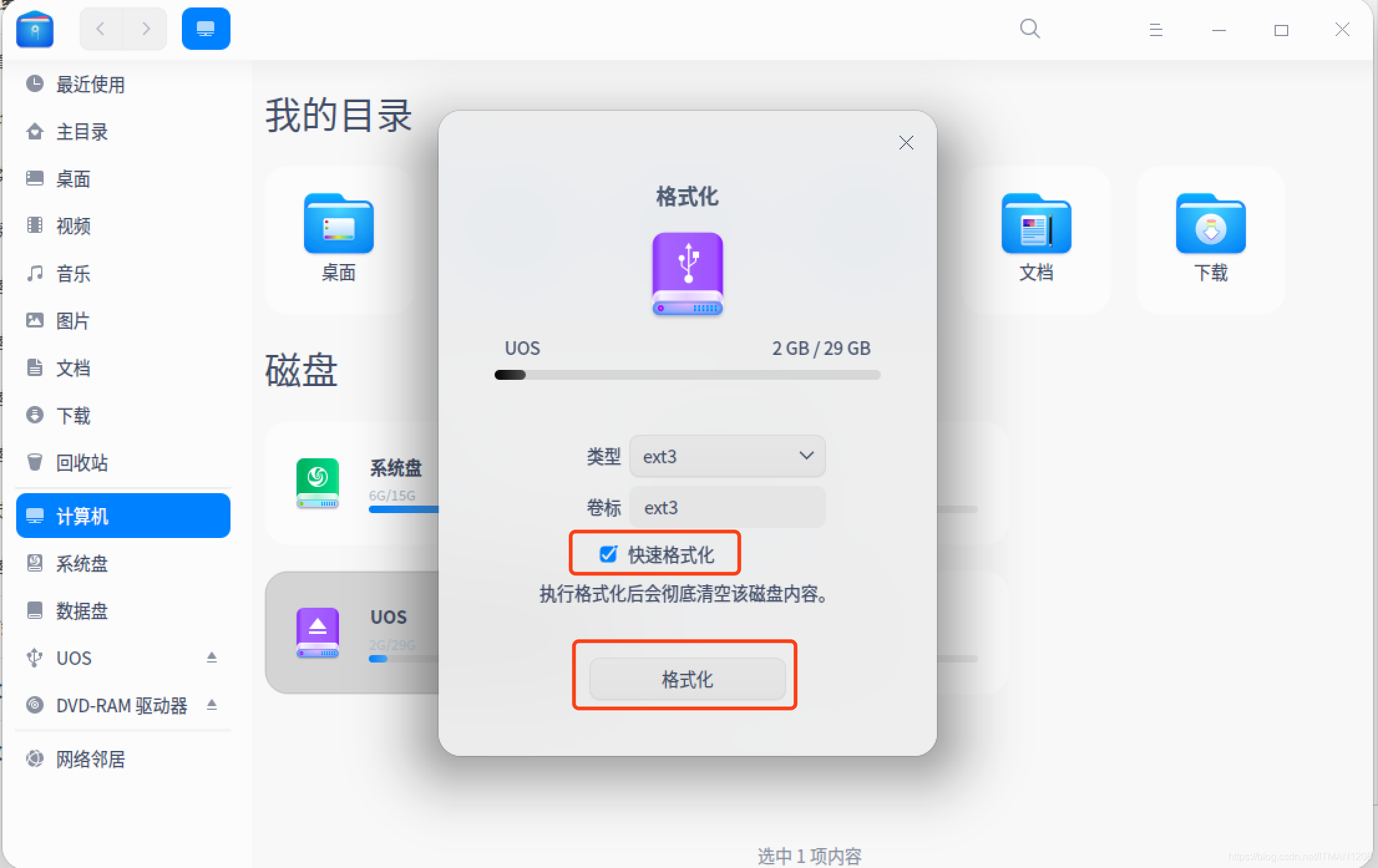The image size is (1378, 868).
Task: Toggle the quick format checkbox
Action: click(608, 554)
